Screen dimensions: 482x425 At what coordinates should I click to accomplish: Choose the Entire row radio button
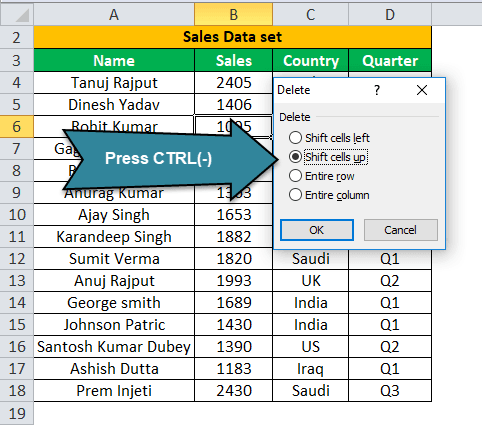tap(322, 176)
